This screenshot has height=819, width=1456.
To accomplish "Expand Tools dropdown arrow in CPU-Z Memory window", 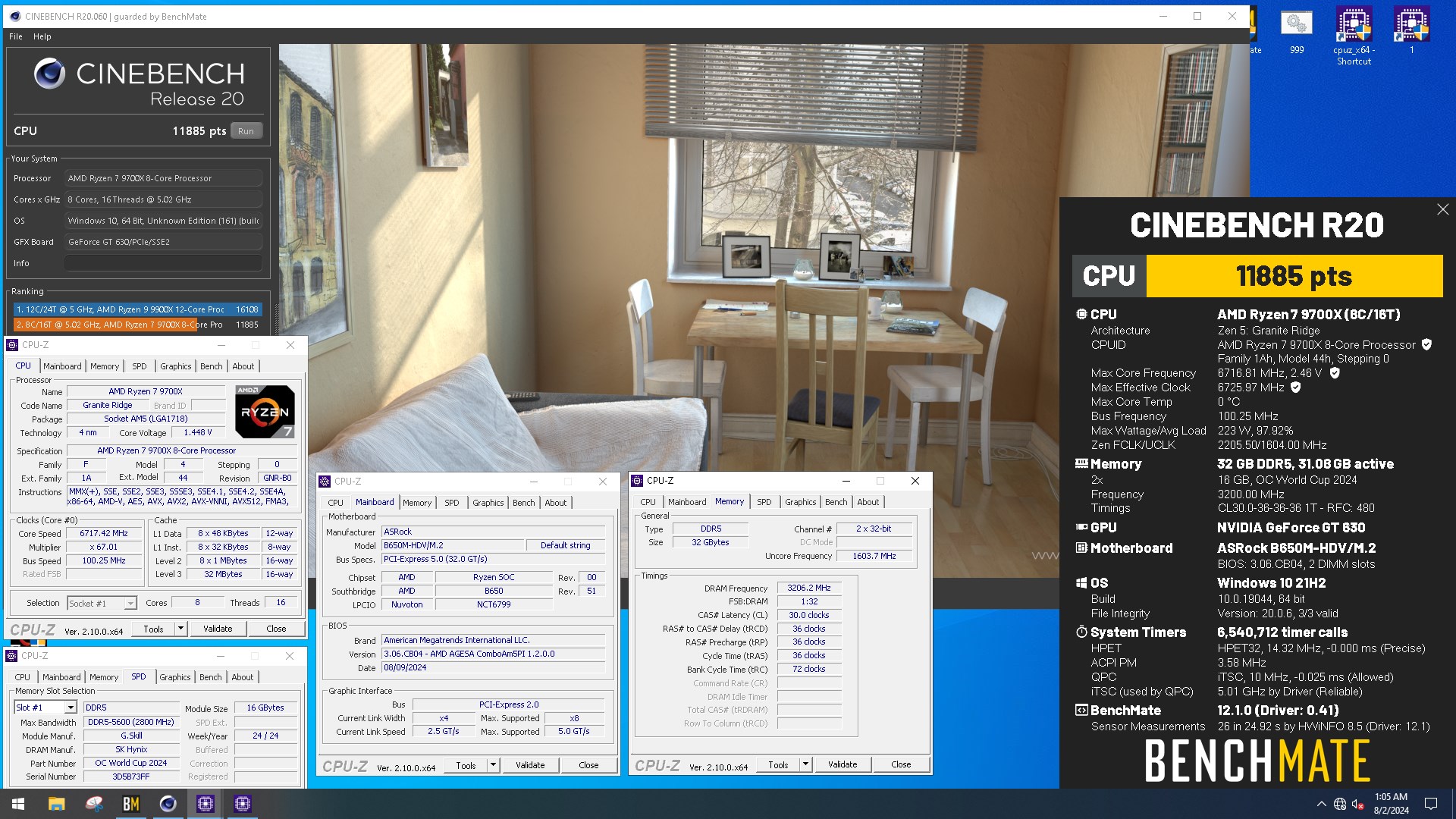I will (x=805, y=764).
